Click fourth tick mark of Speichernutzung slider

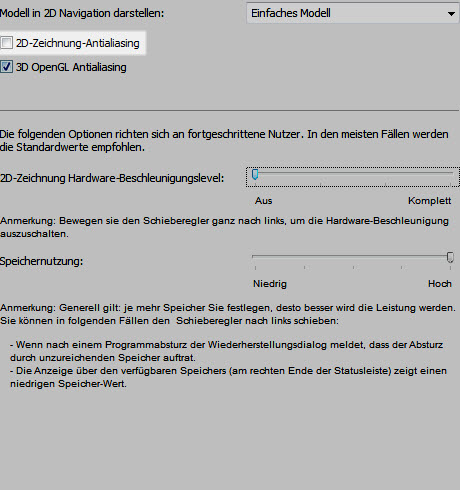tap(401, 267)
